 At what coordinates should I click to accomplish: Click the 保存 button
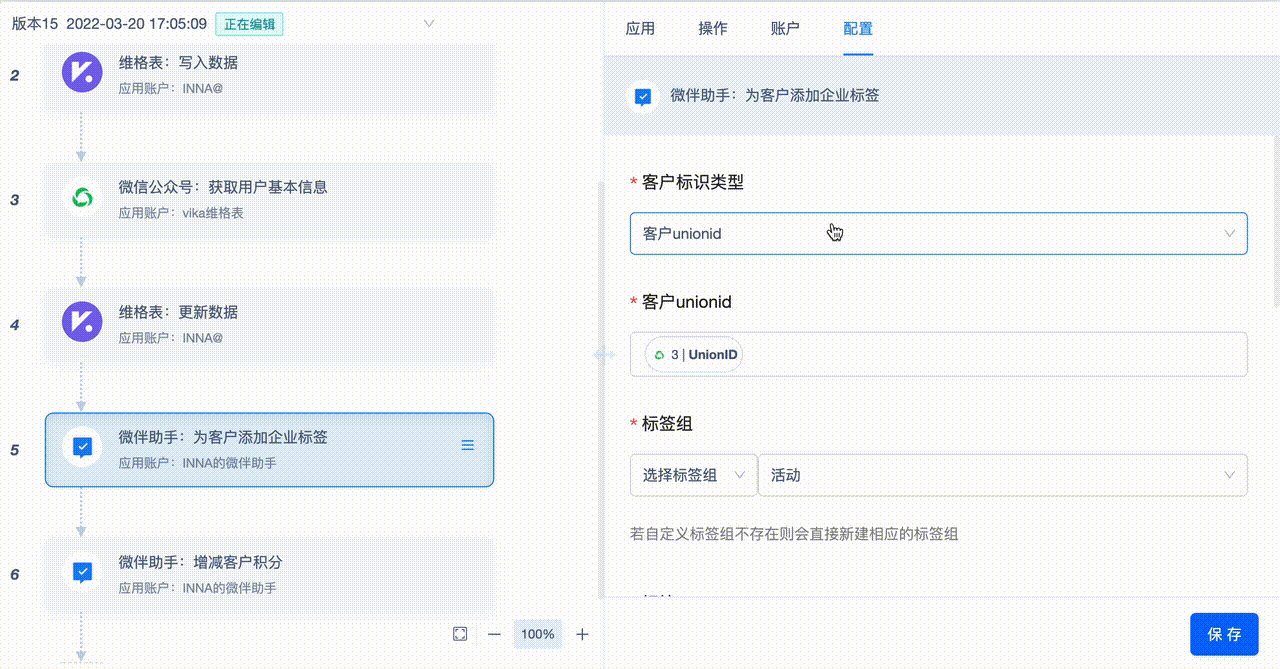coord(1224,634)
